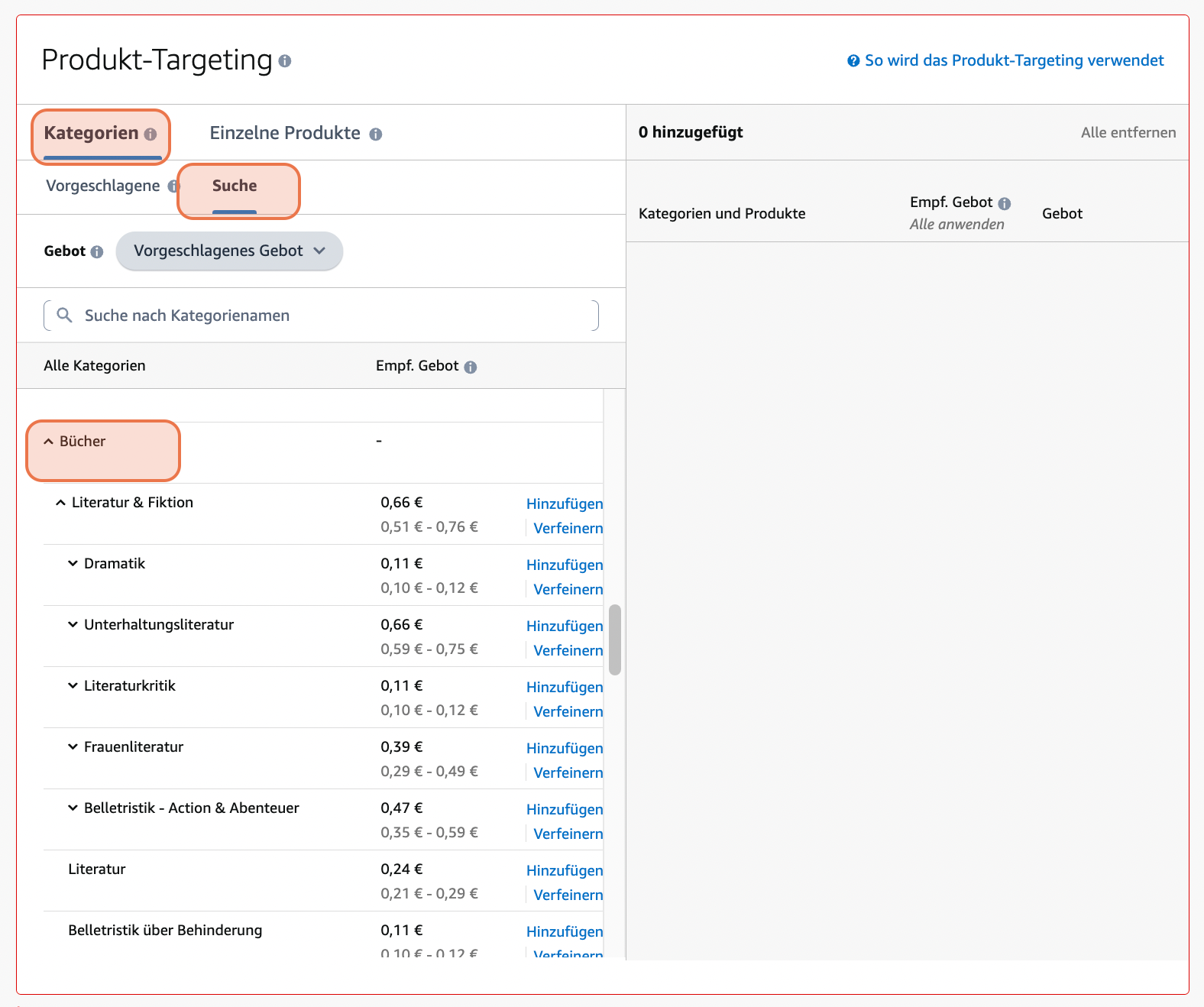Image resolution: width=1204 pixels, height=1007 pixels.
Task: Add Belletristik über Behinderung with Hinzufügen
Action: (x=565, y=931)
